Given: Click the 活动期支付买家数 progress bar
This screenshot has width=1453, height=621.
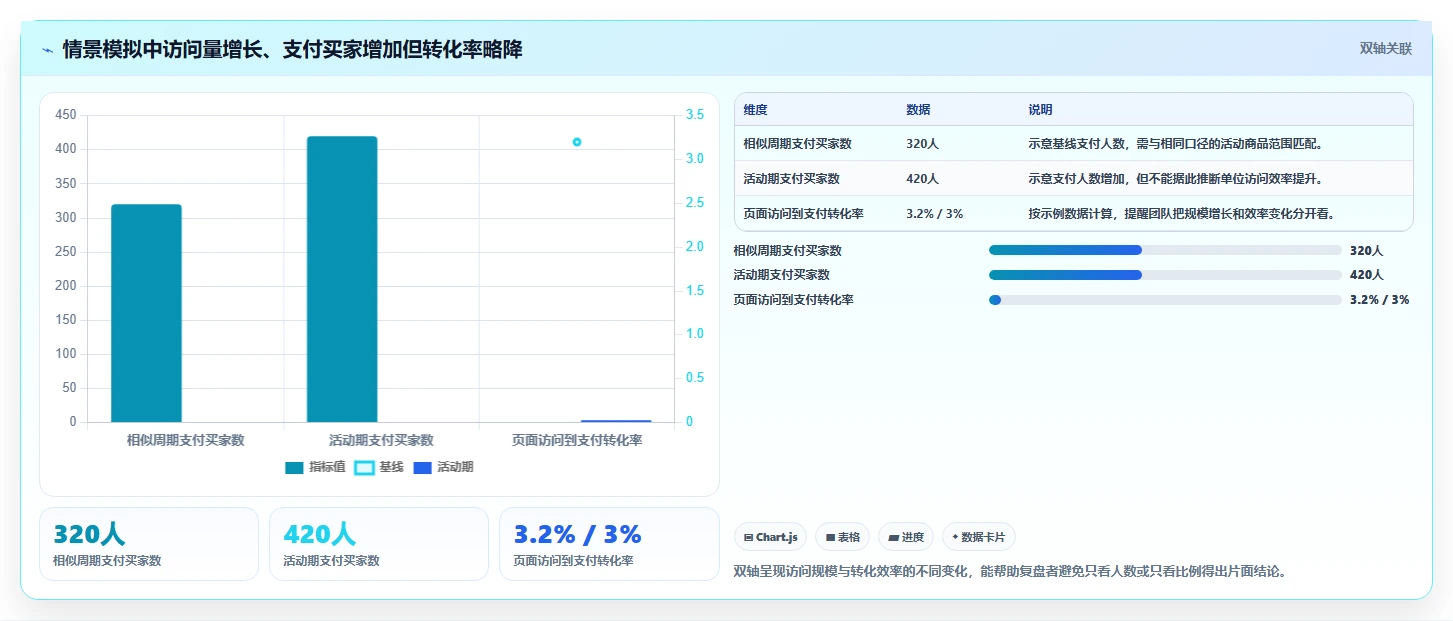Looking at the screenshot, I should (1165, 275).
